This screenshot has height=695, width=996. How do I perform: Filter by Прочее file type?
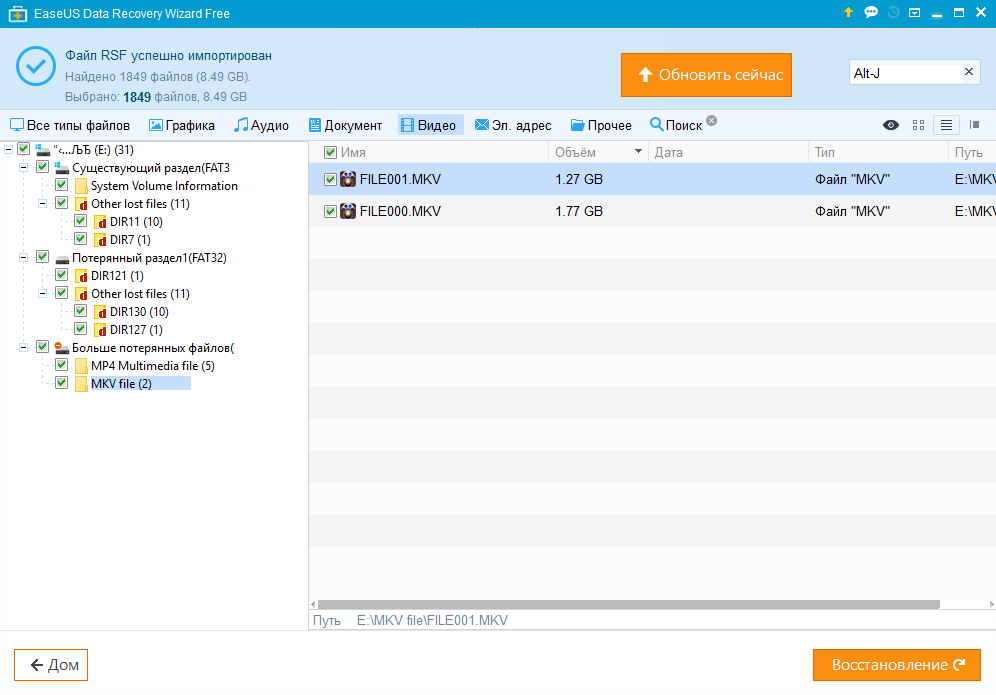pyautogui.click(x=601, y=125)
